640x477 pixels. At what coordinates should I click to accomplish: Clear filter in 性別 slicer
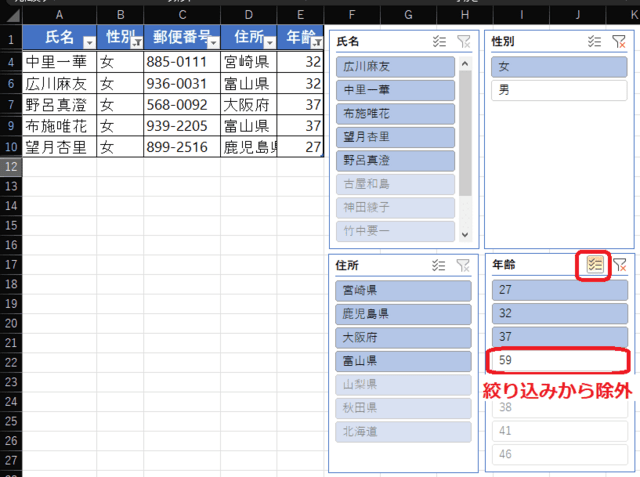pyautogui.click(x=619, y=41)
